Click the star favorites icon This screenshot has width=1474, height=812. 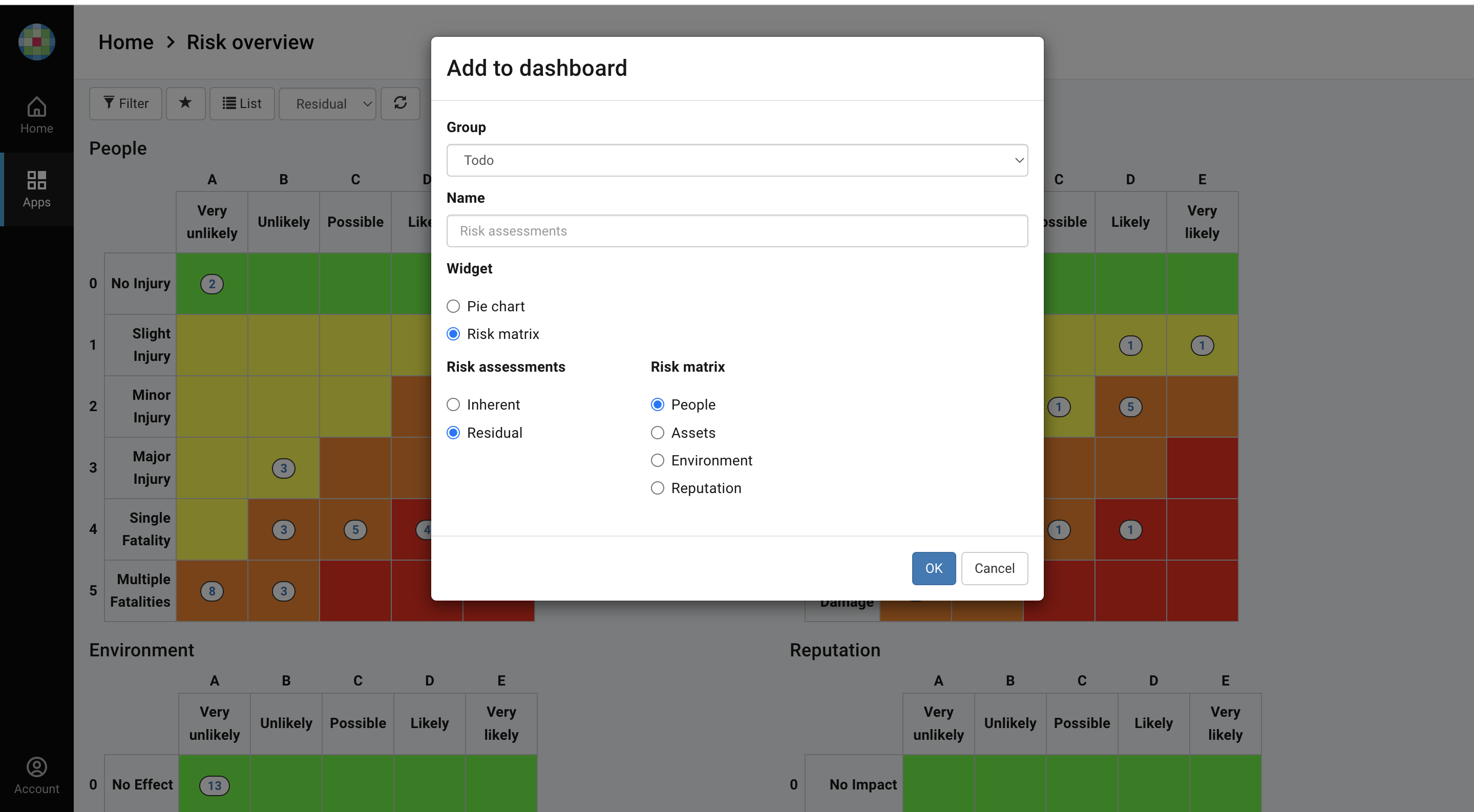point(185,103)
